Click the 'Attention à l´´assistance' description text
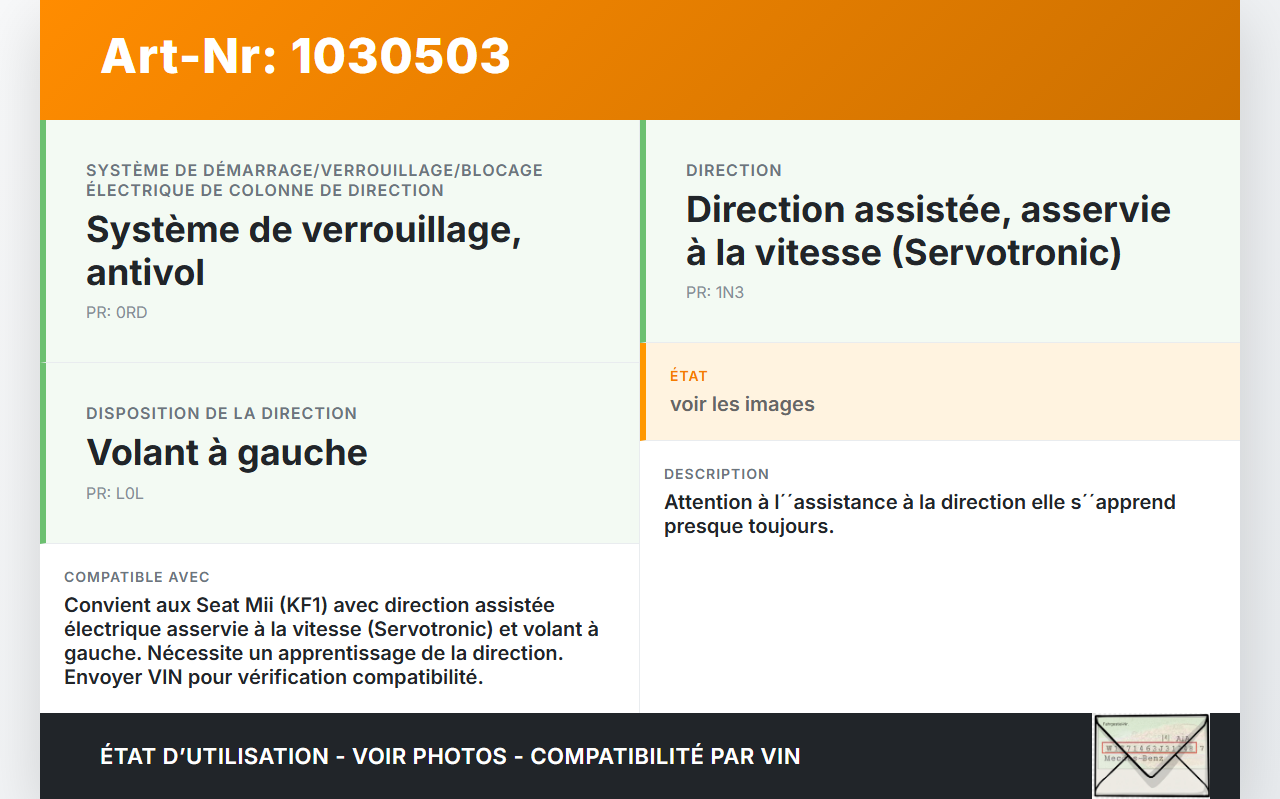Screen dimensions: 1280x799 [x=920, y=514]
